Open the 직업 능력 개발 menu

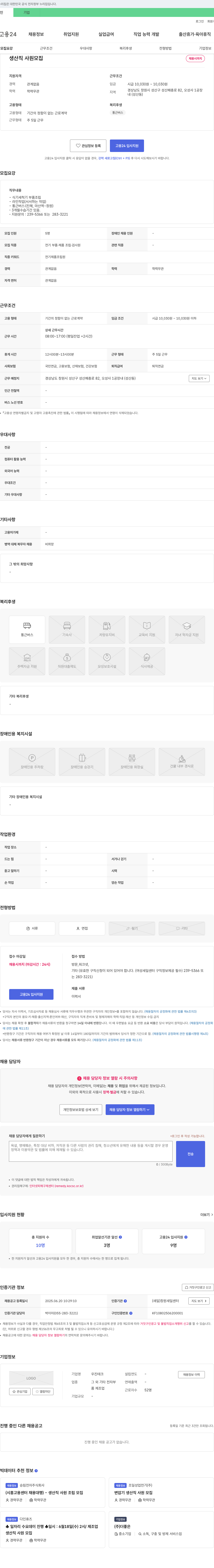pyautogui.click(x=146, y=34)
